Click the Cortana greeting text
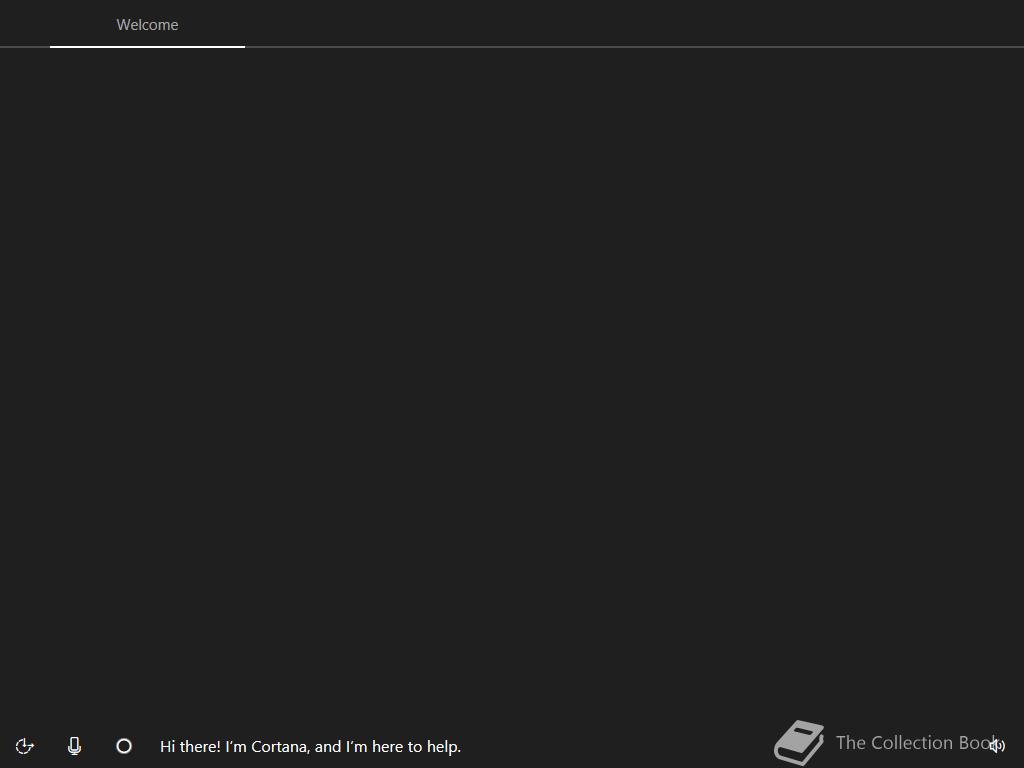This screenshot has height=768, width=1024. (310, 746)
